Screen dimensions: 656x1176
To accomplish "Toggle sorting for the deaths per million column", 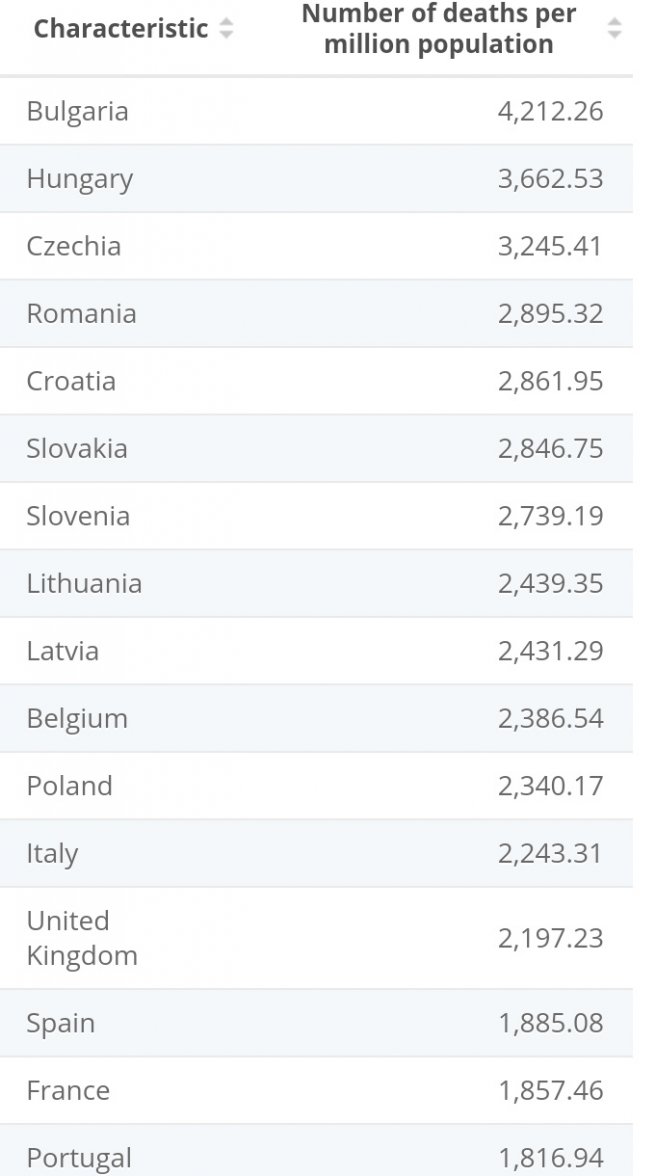I will click(x=613, y=29).
